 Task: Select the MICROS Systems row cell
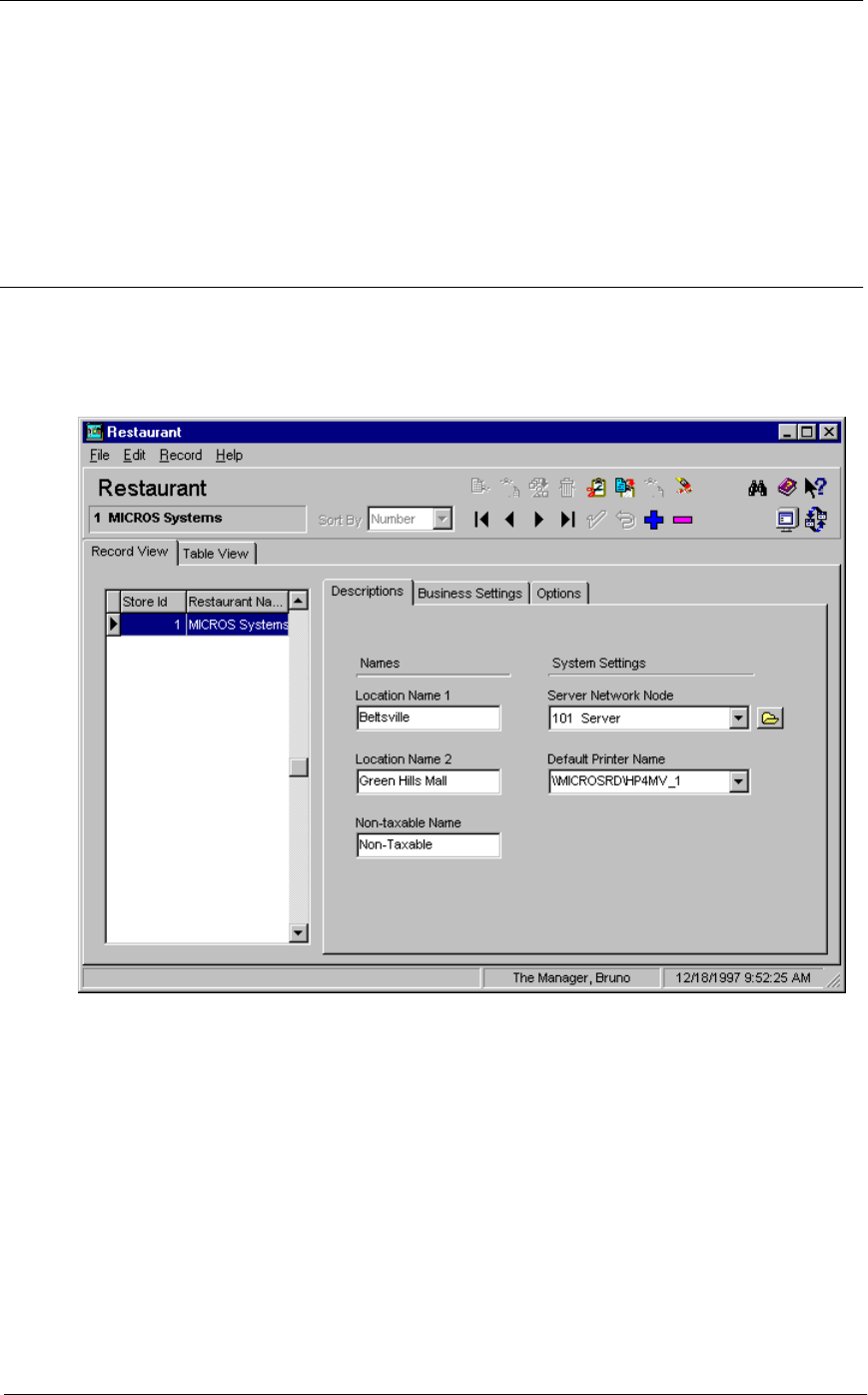coord(238,625)
